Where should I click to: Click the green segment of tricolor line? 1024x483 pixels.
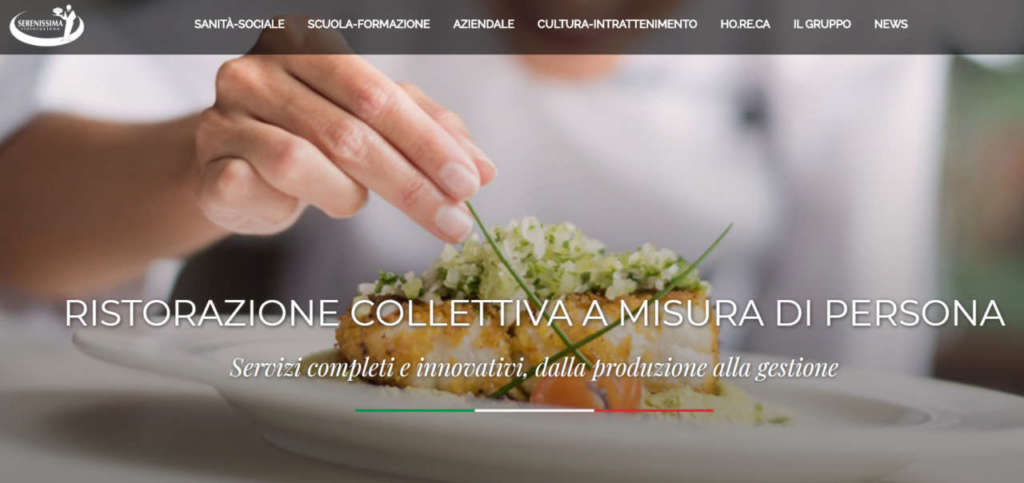tap(415, 411)
